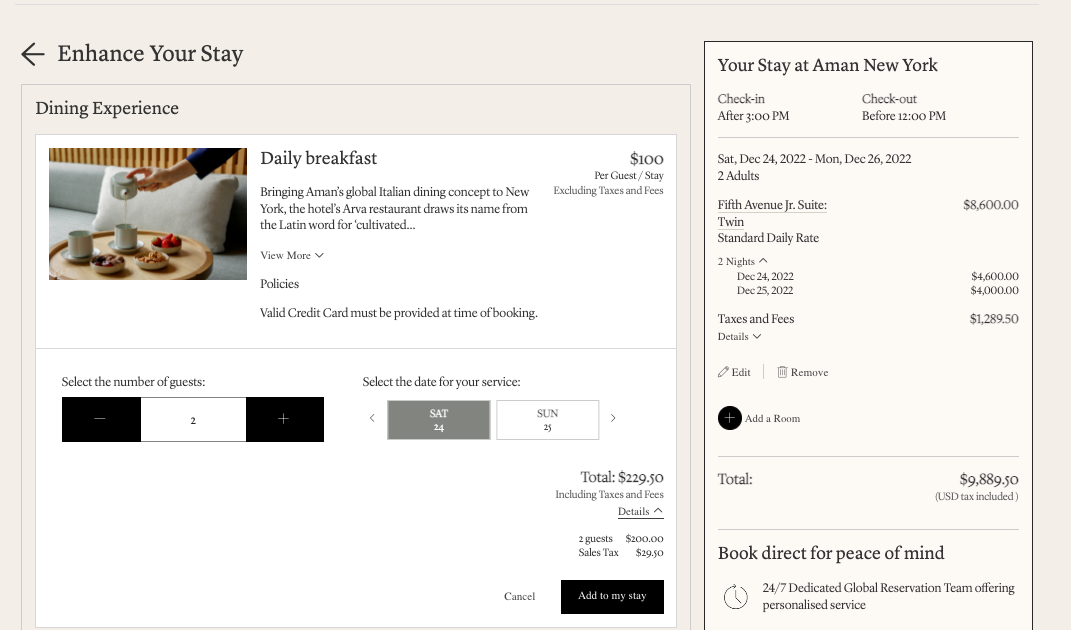The width and height of the screenshot is (1071, 630).
Task: Click the number of guests field
Action: [x=193, y=420]
